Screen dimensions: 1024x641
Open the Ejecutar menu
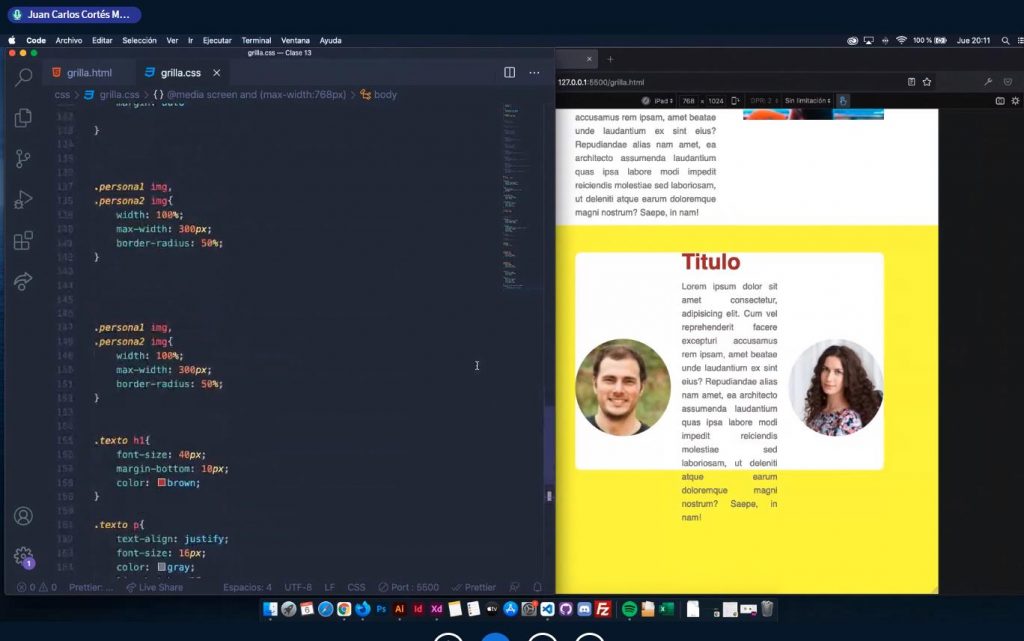(217, 40)
